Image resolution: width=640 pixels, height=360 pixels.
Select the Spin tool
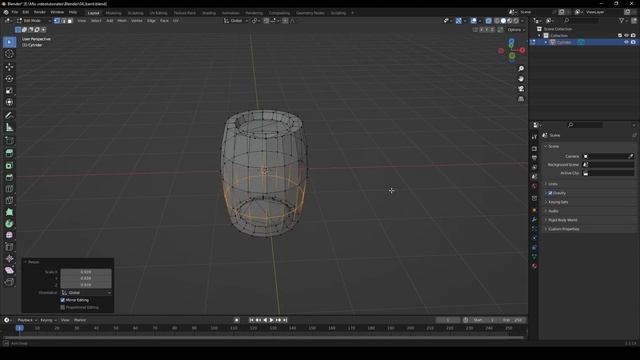coord(9,224)
